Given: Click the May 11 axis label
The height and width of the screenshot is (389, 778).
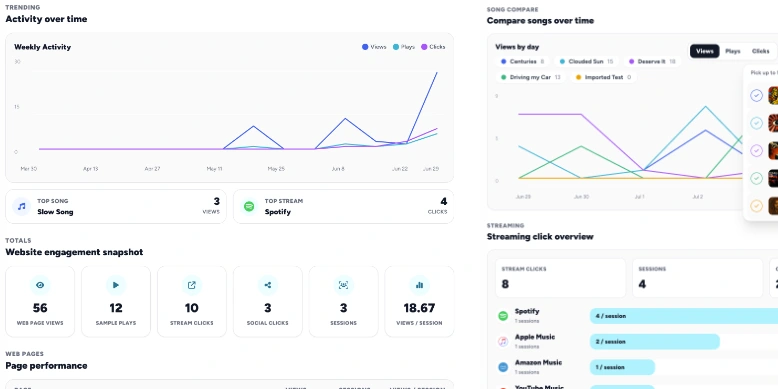Looking at the screenshot, I should point(214,169).
